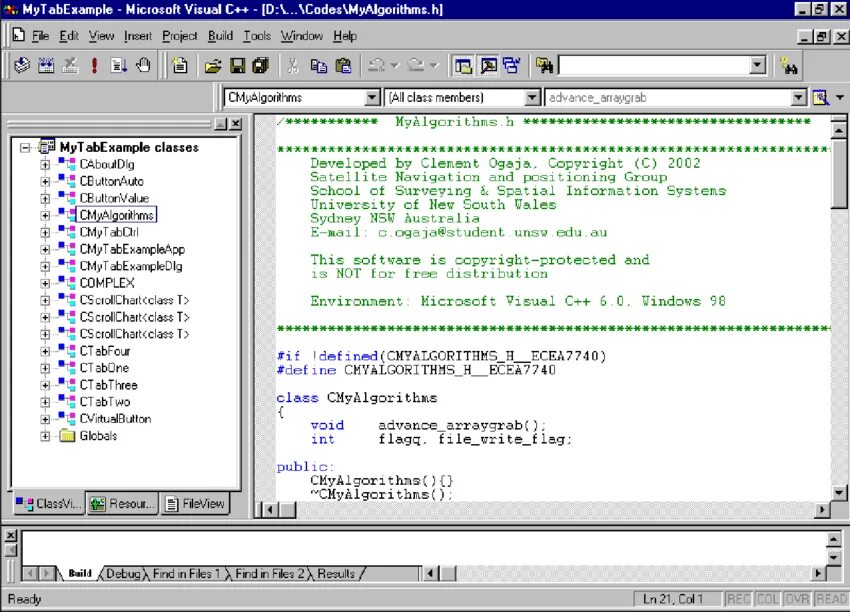
Task: Open the All class members filter dropdown
Action: (532, 98)
